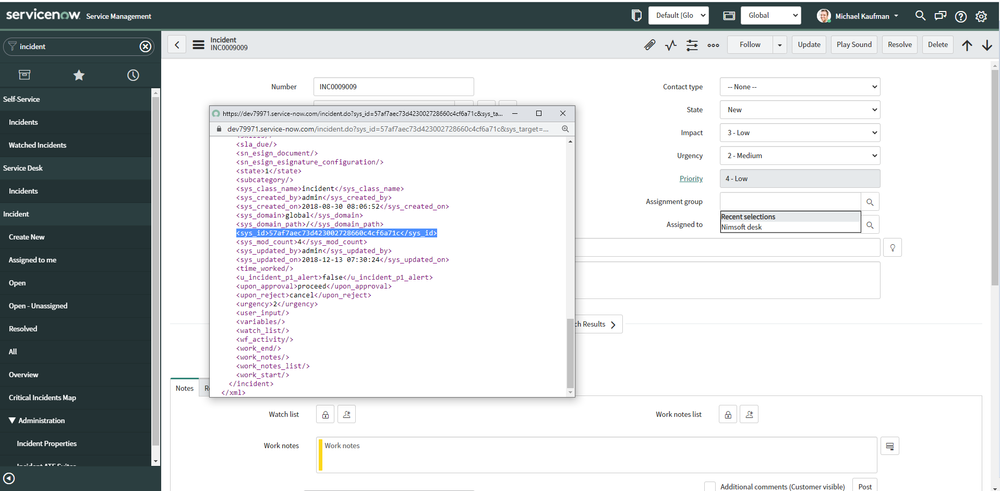Unlock the Work notes list field
The height and width of the screenshot is (491, 1000).
coord(728,414)
